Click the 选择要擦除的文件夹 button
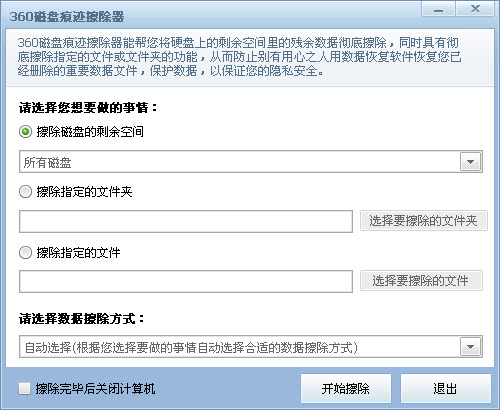The image size is (500, 410). tap(424, 221)
